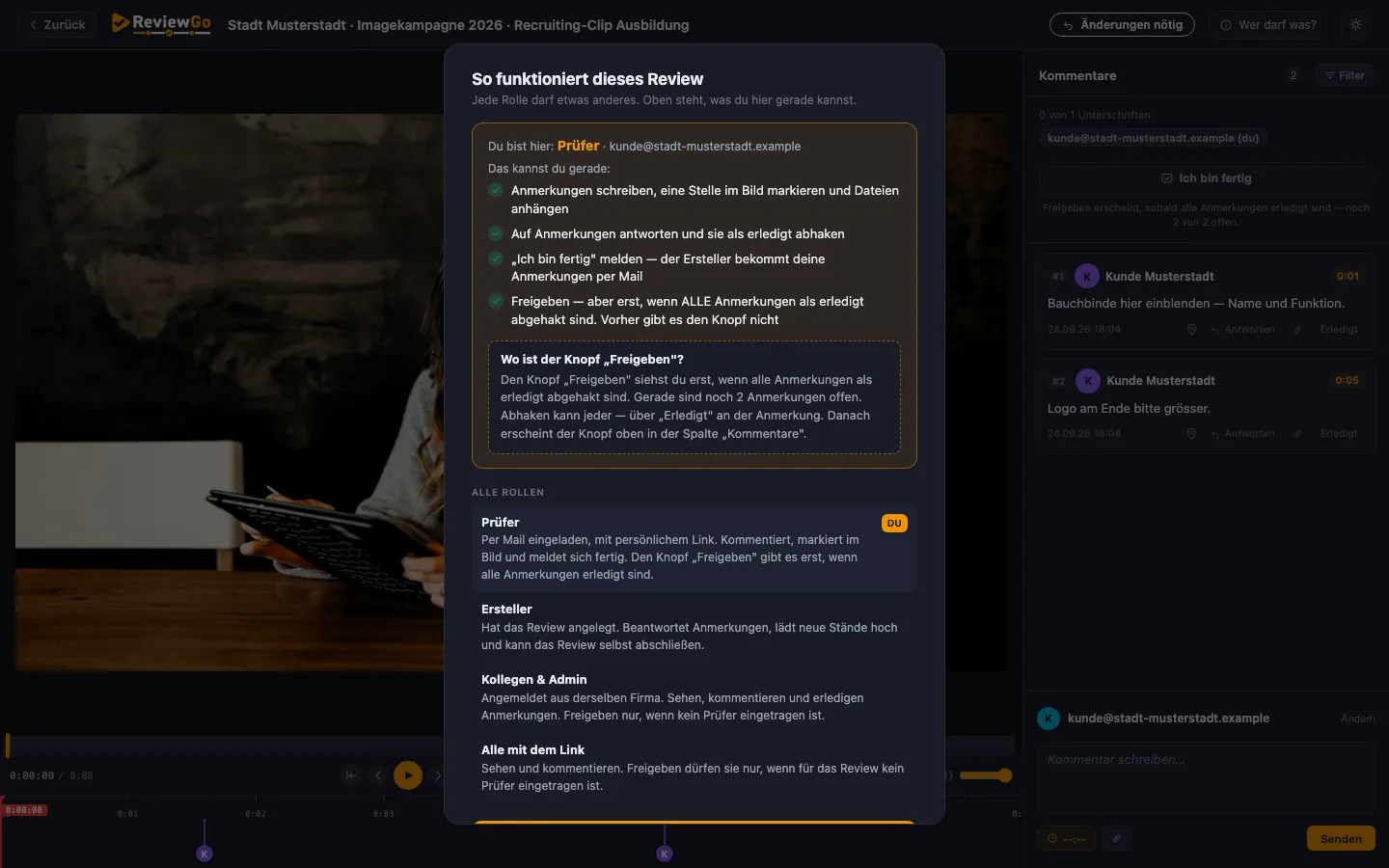Click the comment count badge '2'
Screen dimensions: 1389x868
click(1294, 75)
